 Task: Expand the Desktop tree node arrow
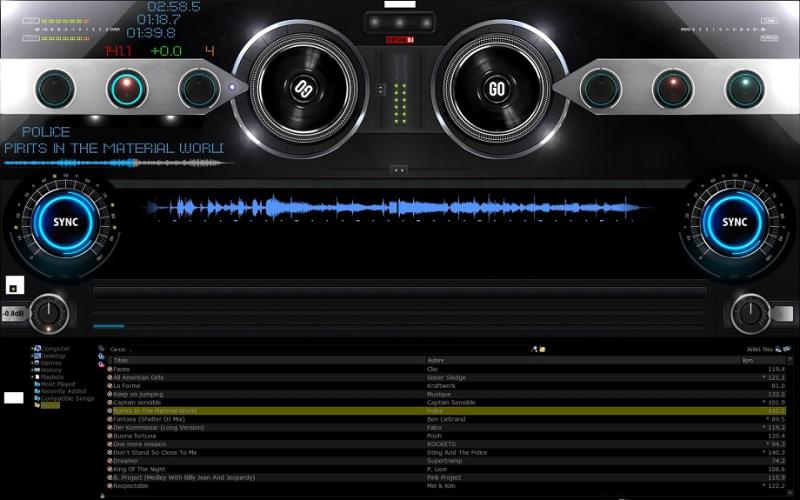[x=32, y=356]
